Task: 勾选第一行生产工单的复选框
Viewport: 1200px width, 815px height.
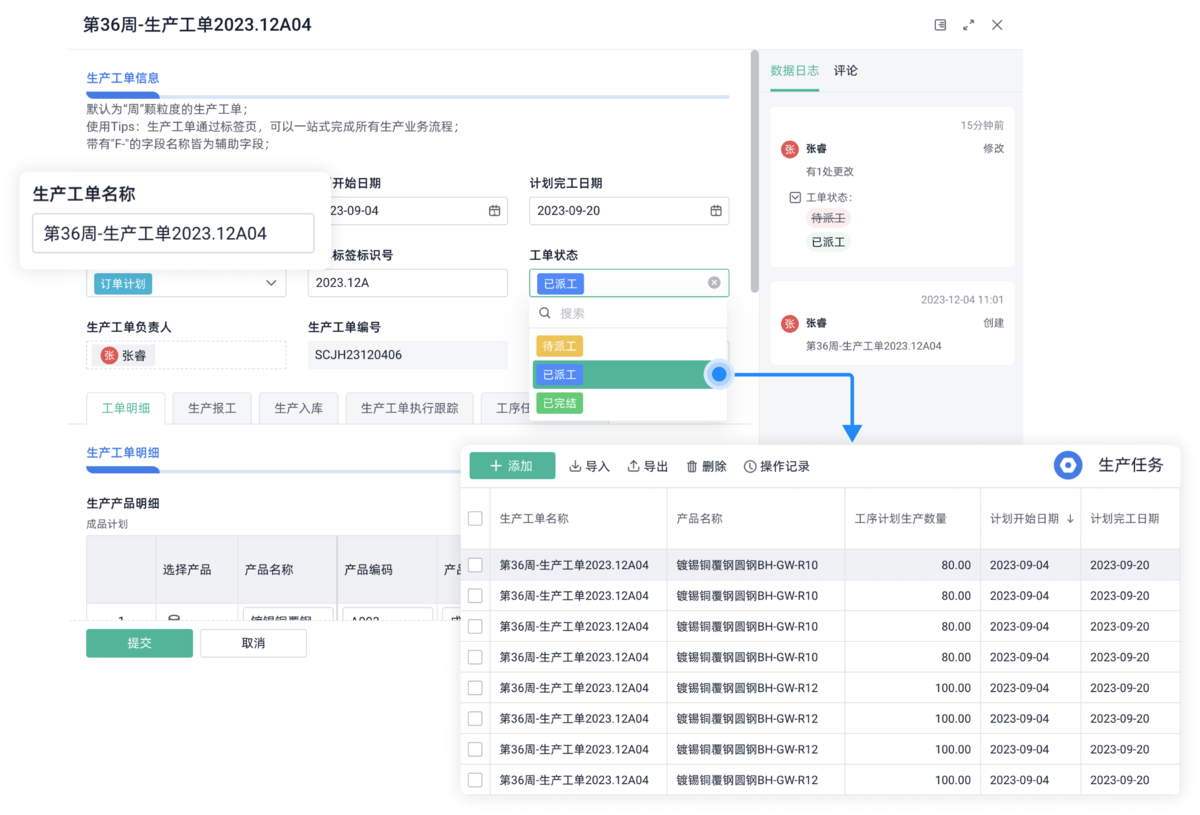Action: pyautogui.click(x=474, y=564)
